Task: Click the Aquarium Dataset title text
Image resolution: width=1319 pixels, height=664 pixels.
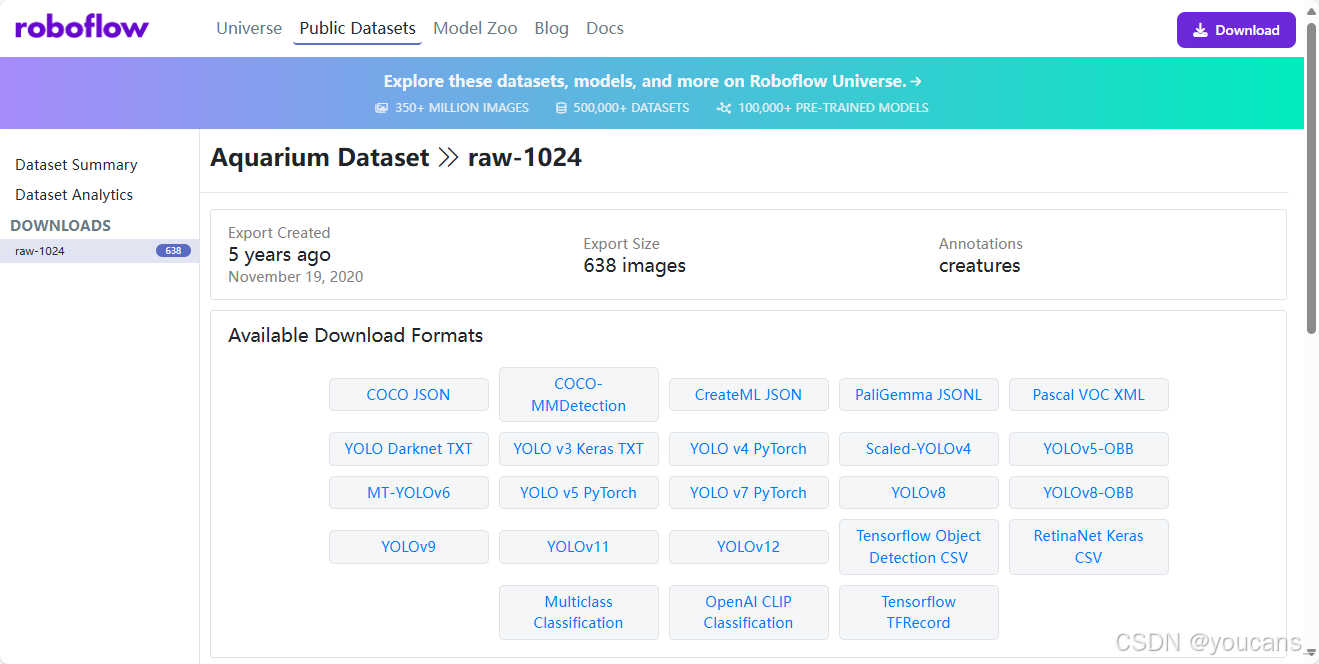Action: (x=320, y=157)
